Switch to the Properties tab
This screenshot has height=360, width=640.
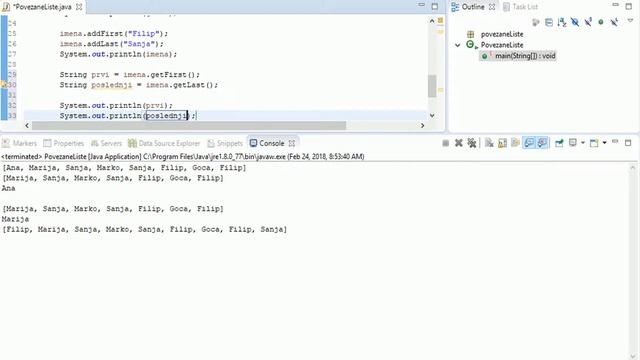pyautogui.click(x=64, y=143)
